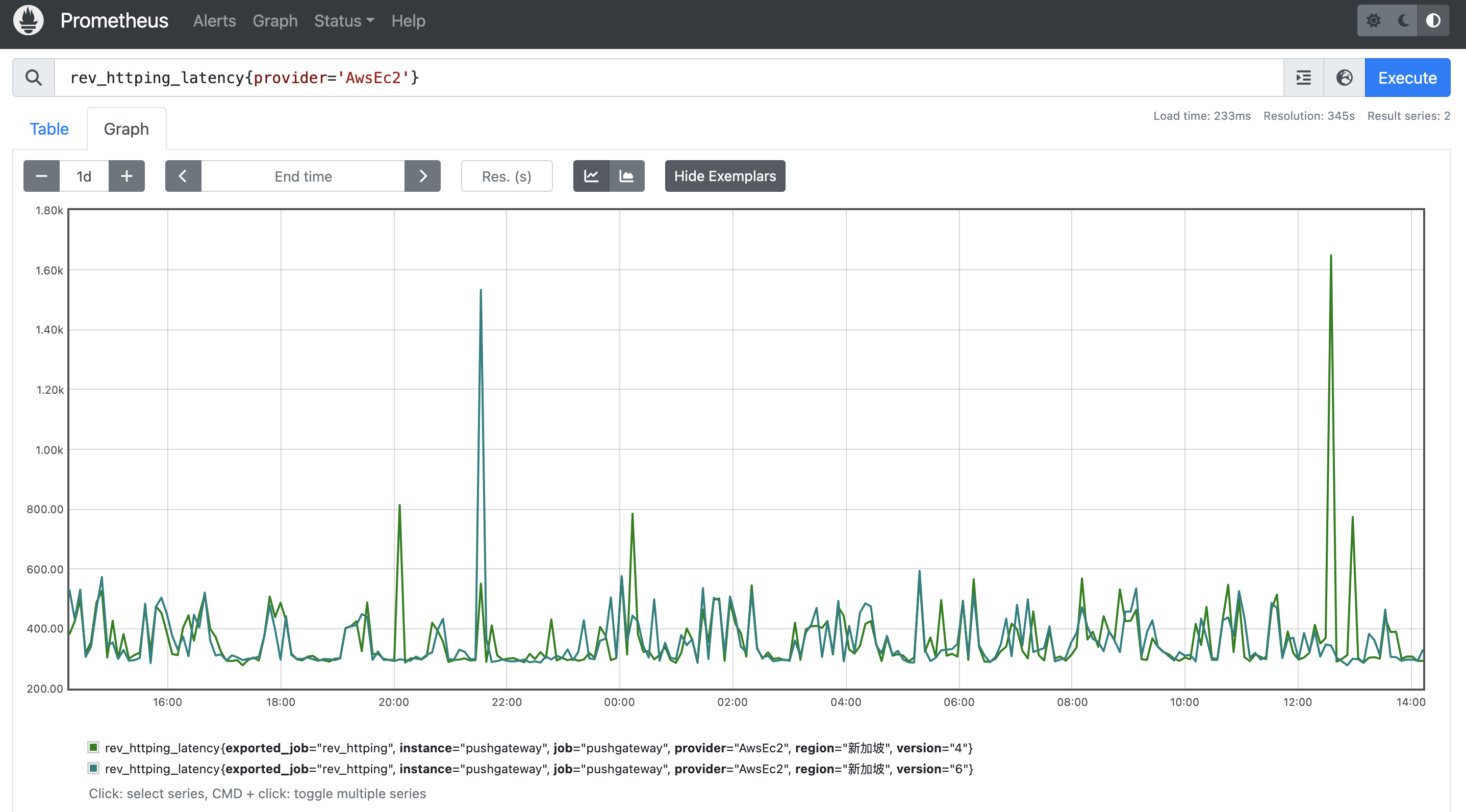Open Alerts in the navbar
The width and height of the screenshot is (1466, 812).
tap(214, 20)
